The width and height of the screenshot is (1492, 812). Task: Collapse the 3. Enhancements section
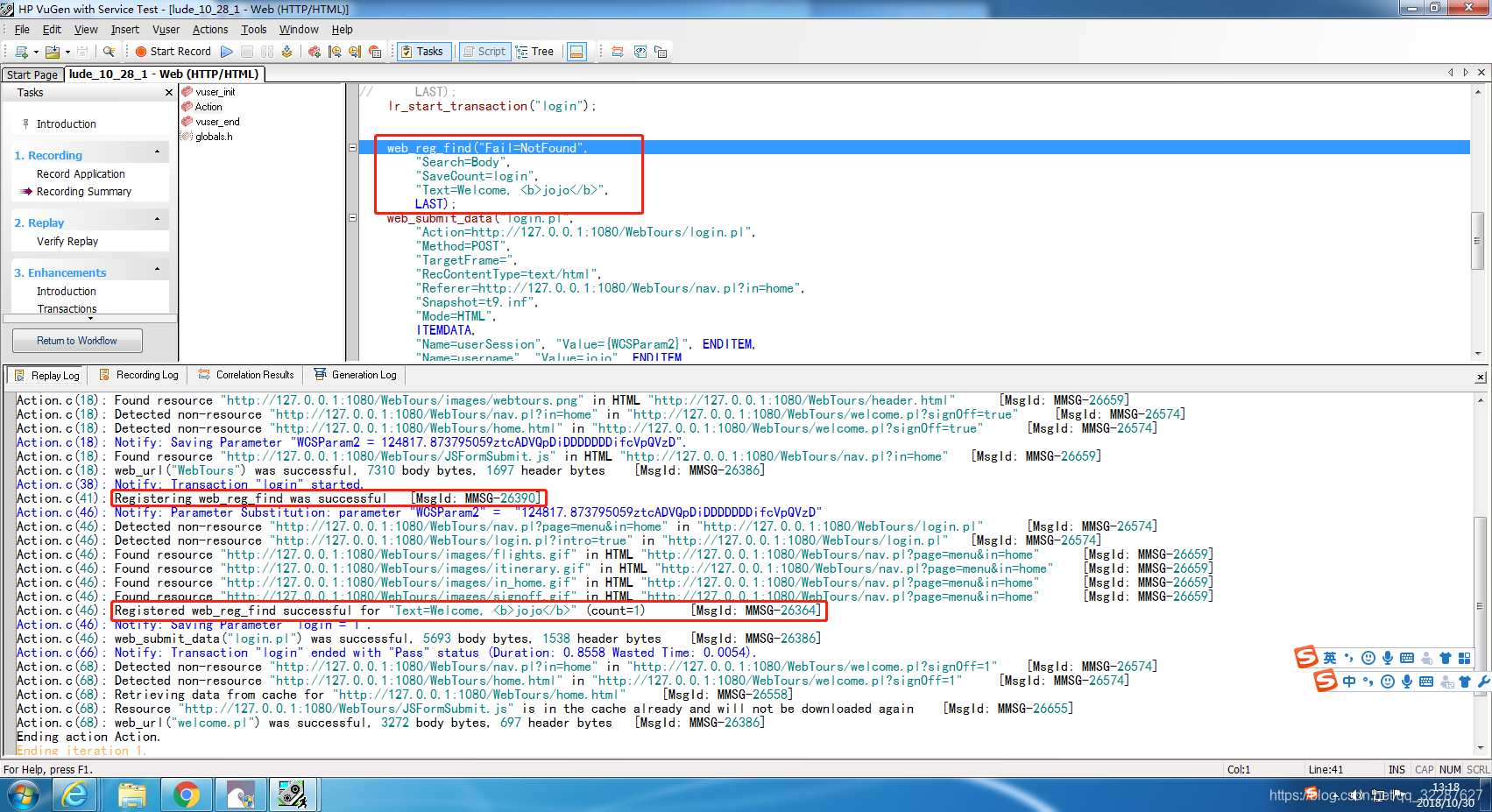(158, 269)
